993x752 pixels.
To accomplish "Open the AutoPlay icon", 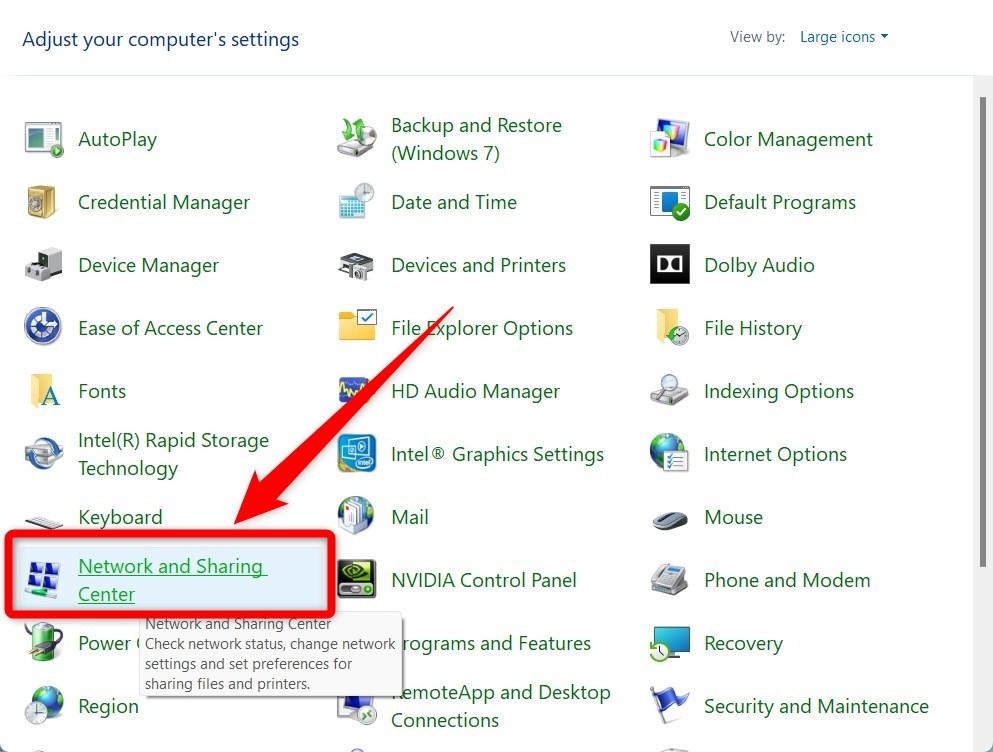I will [x=44, y=139].
